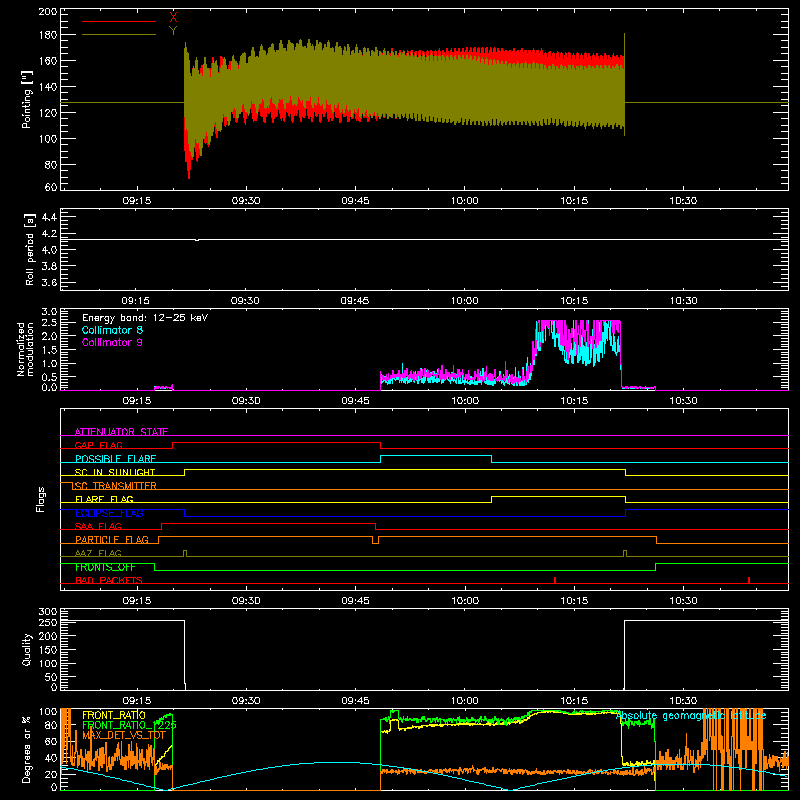Select the POSSIBLE_FLARE flag label
The image size is (800, 800).
115,459
